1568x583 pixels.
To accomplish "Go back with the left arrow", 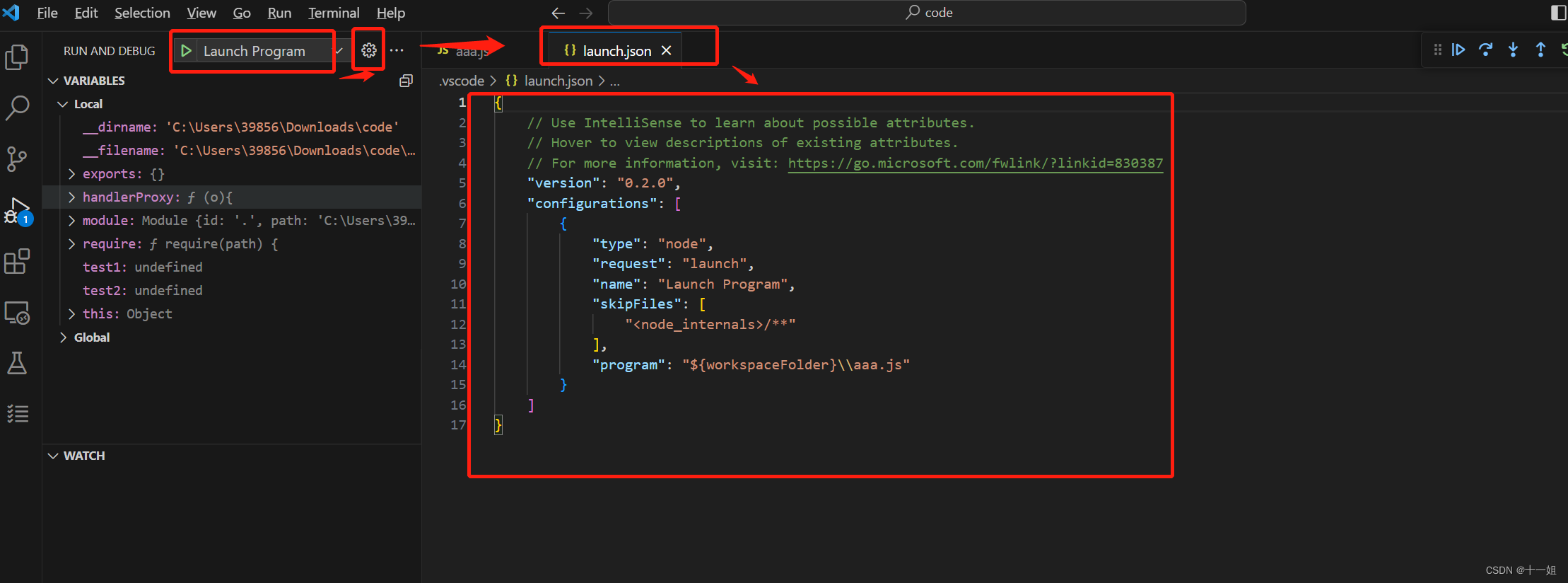I will click(558, 13).
